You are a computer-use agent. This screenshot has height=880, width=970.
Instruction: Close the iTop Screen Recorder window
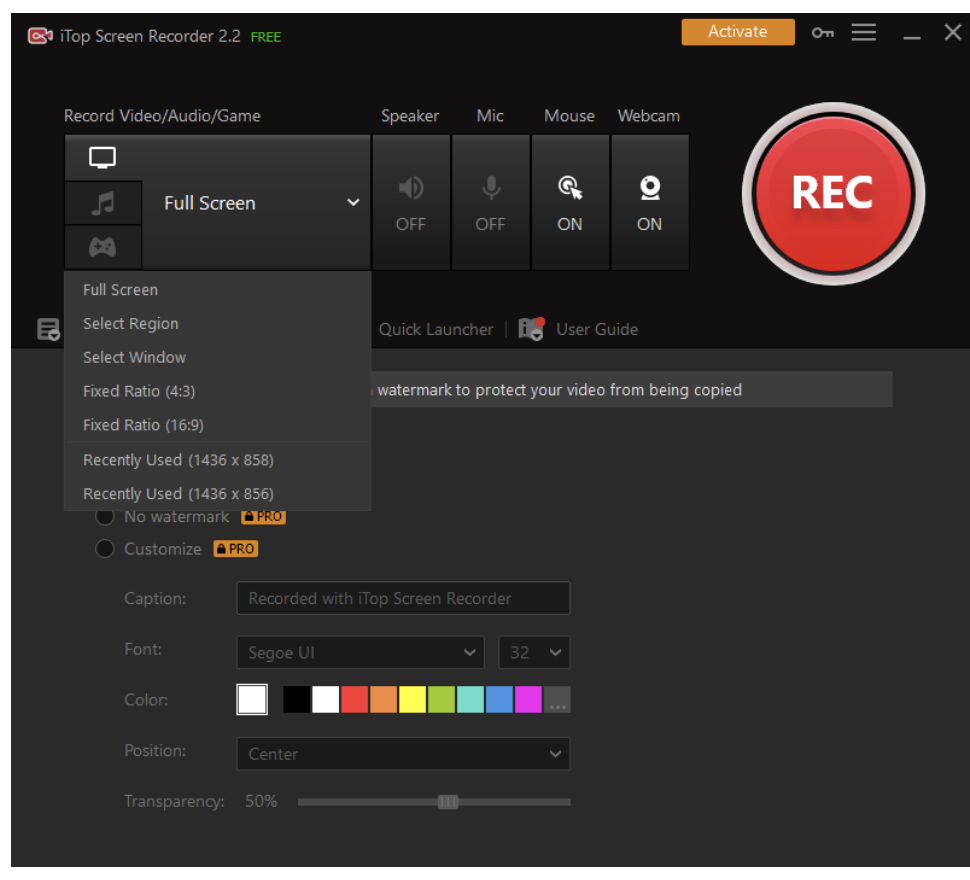953,32
